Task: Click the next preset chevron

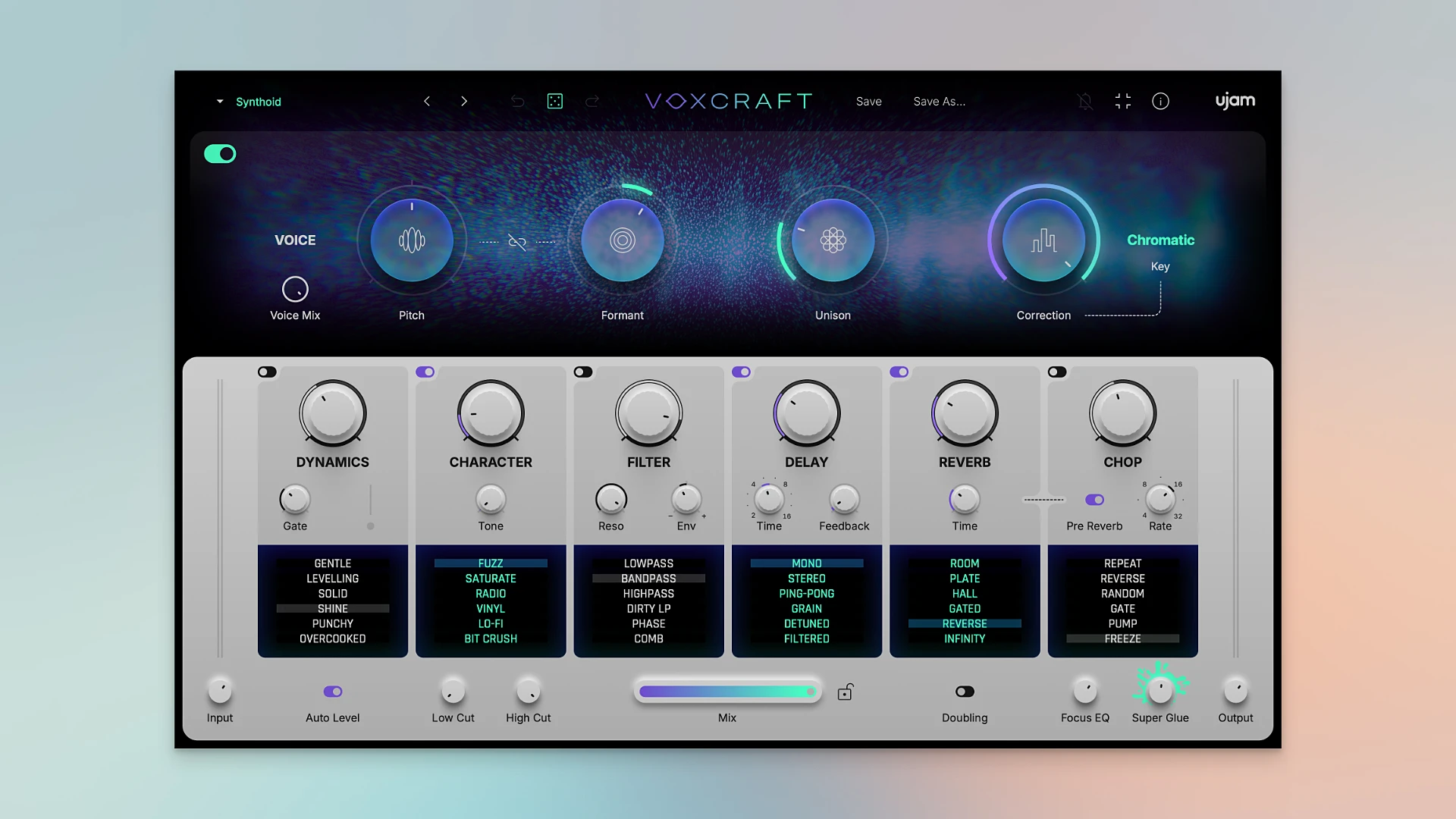Action: click(464, 101)
